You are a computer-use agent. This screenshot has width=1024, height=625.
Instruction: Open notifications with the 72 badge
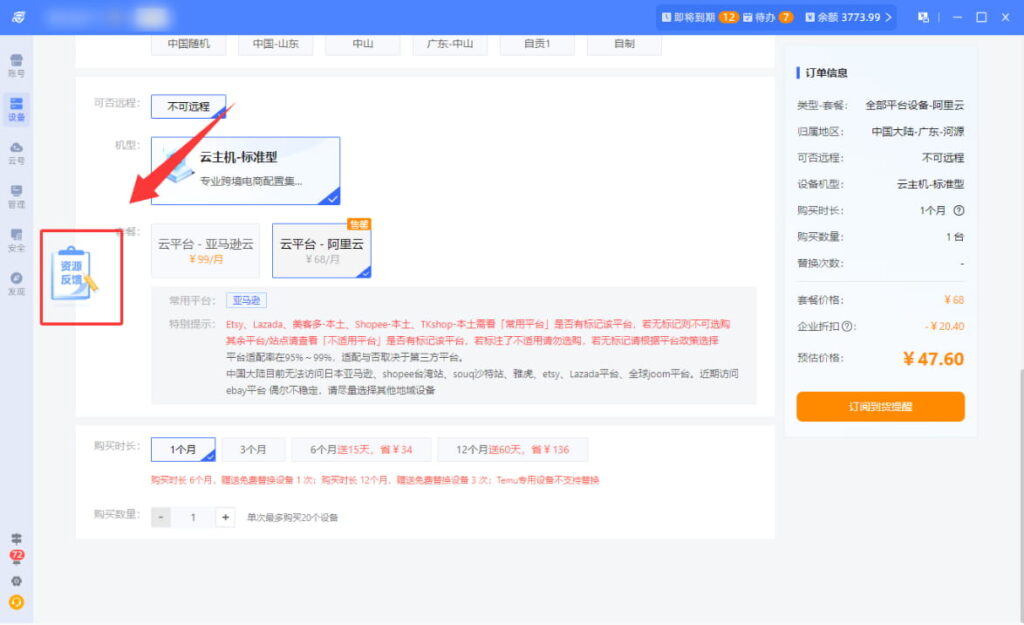click(16, 556)
